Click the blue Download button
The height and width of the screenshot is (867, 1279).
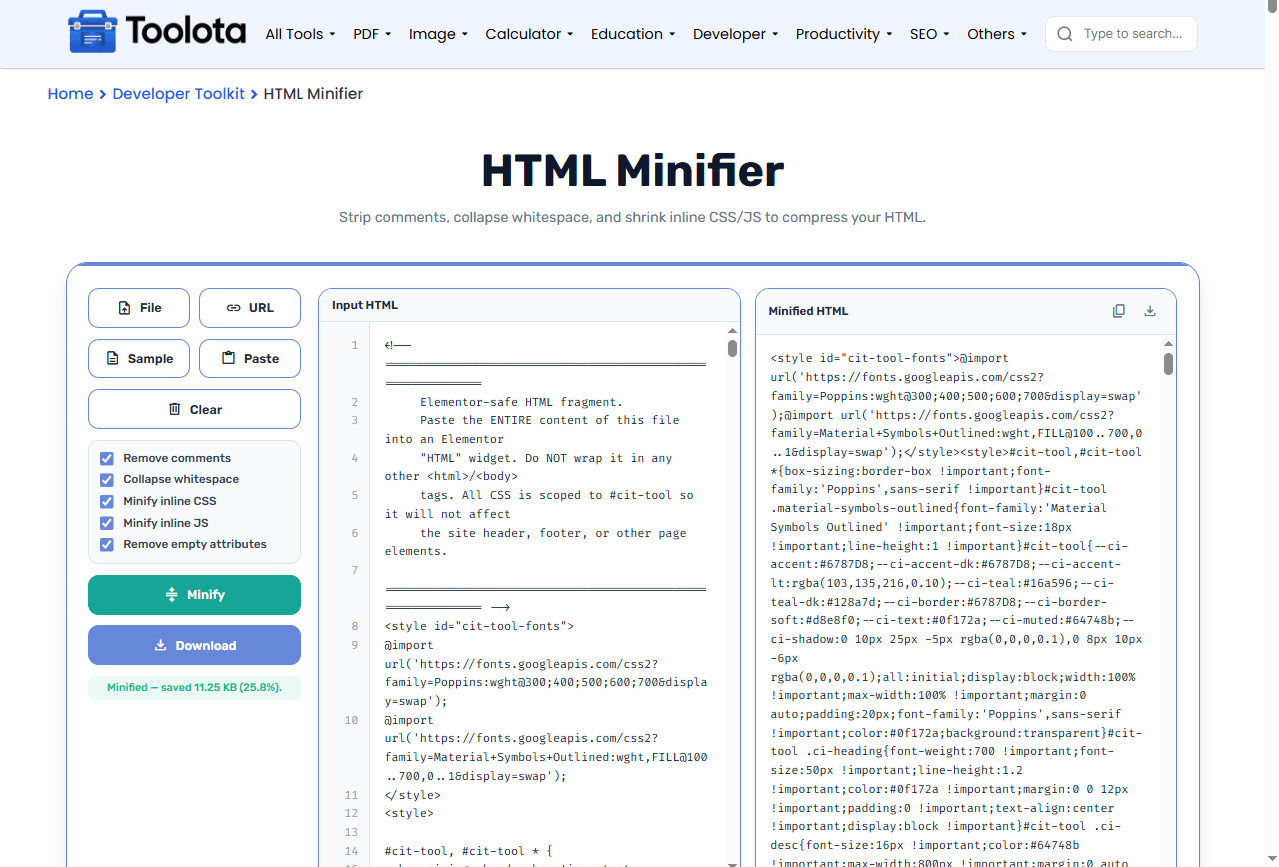tap(194, 645)
